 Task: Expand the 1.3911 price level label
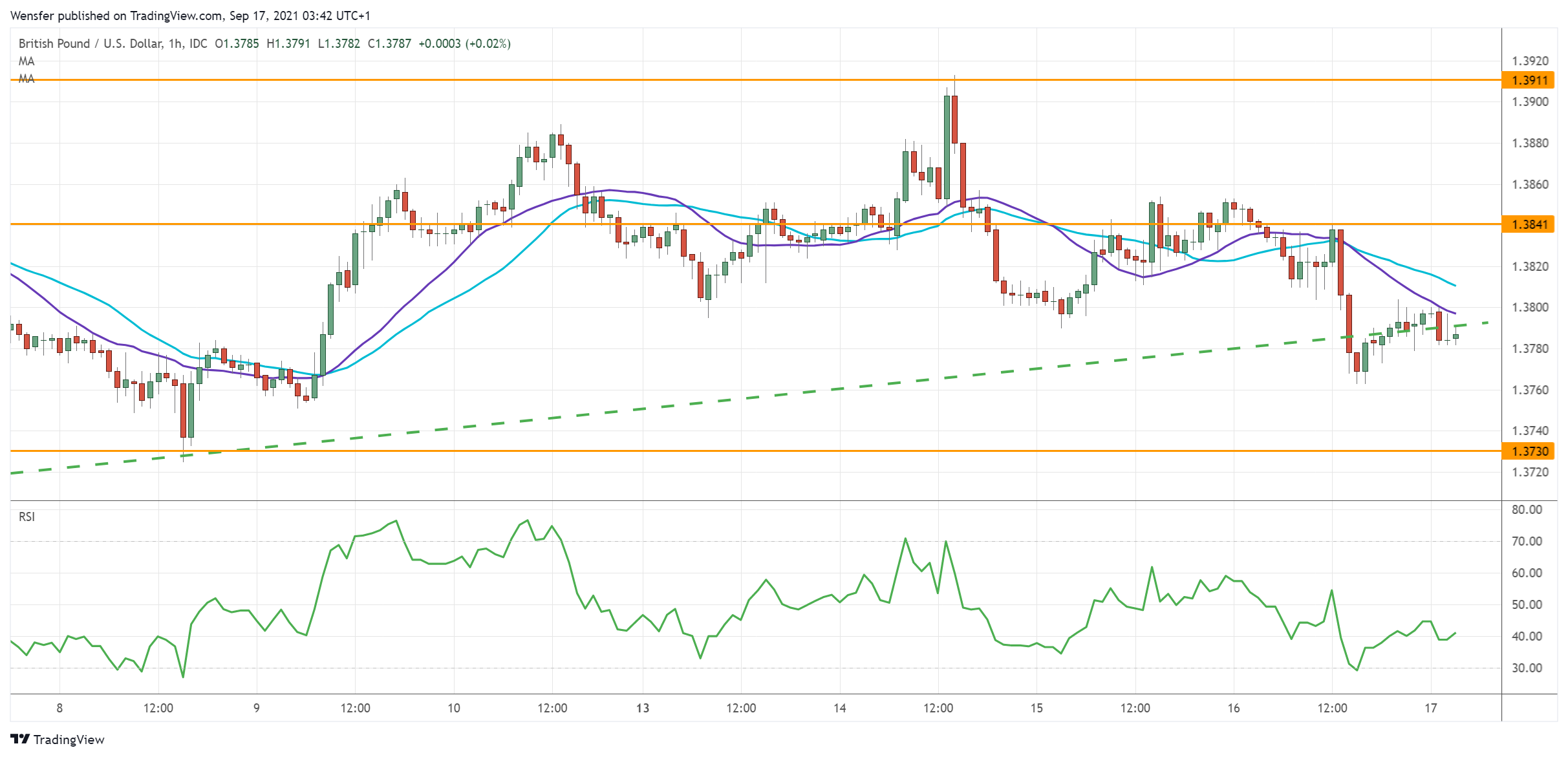tap(1531, 80)
